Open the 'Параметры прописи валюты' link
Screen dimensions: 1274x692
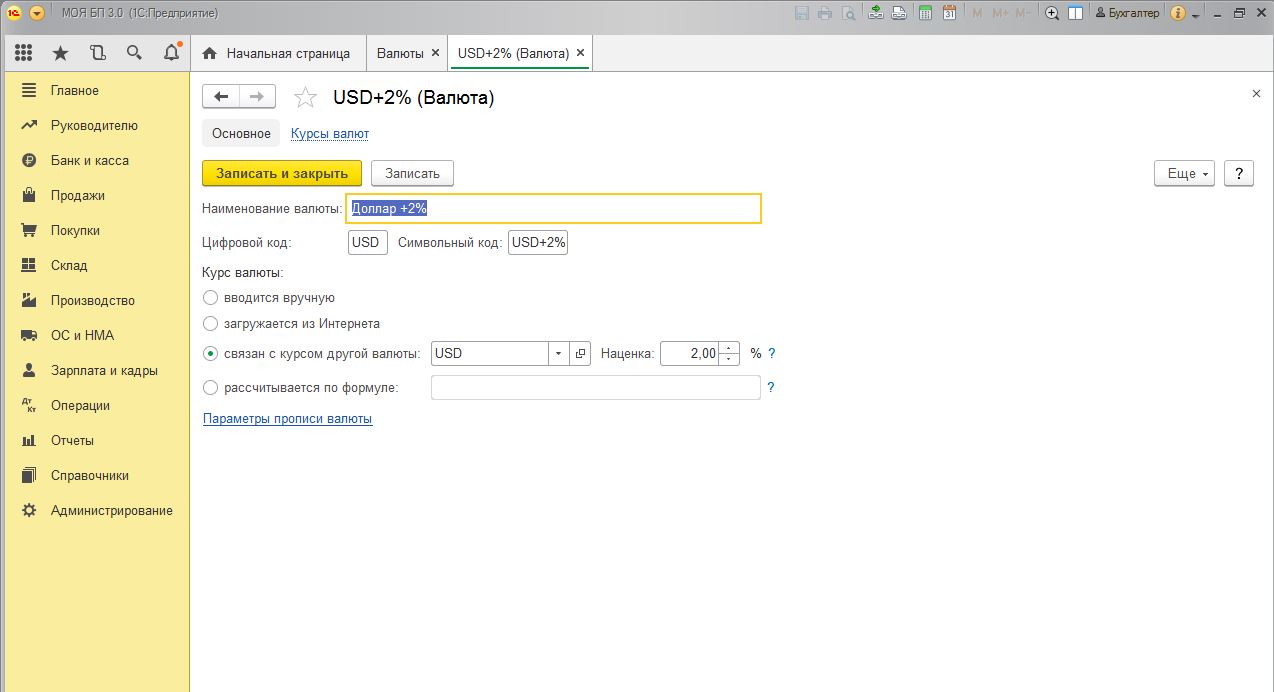point(287,419)
